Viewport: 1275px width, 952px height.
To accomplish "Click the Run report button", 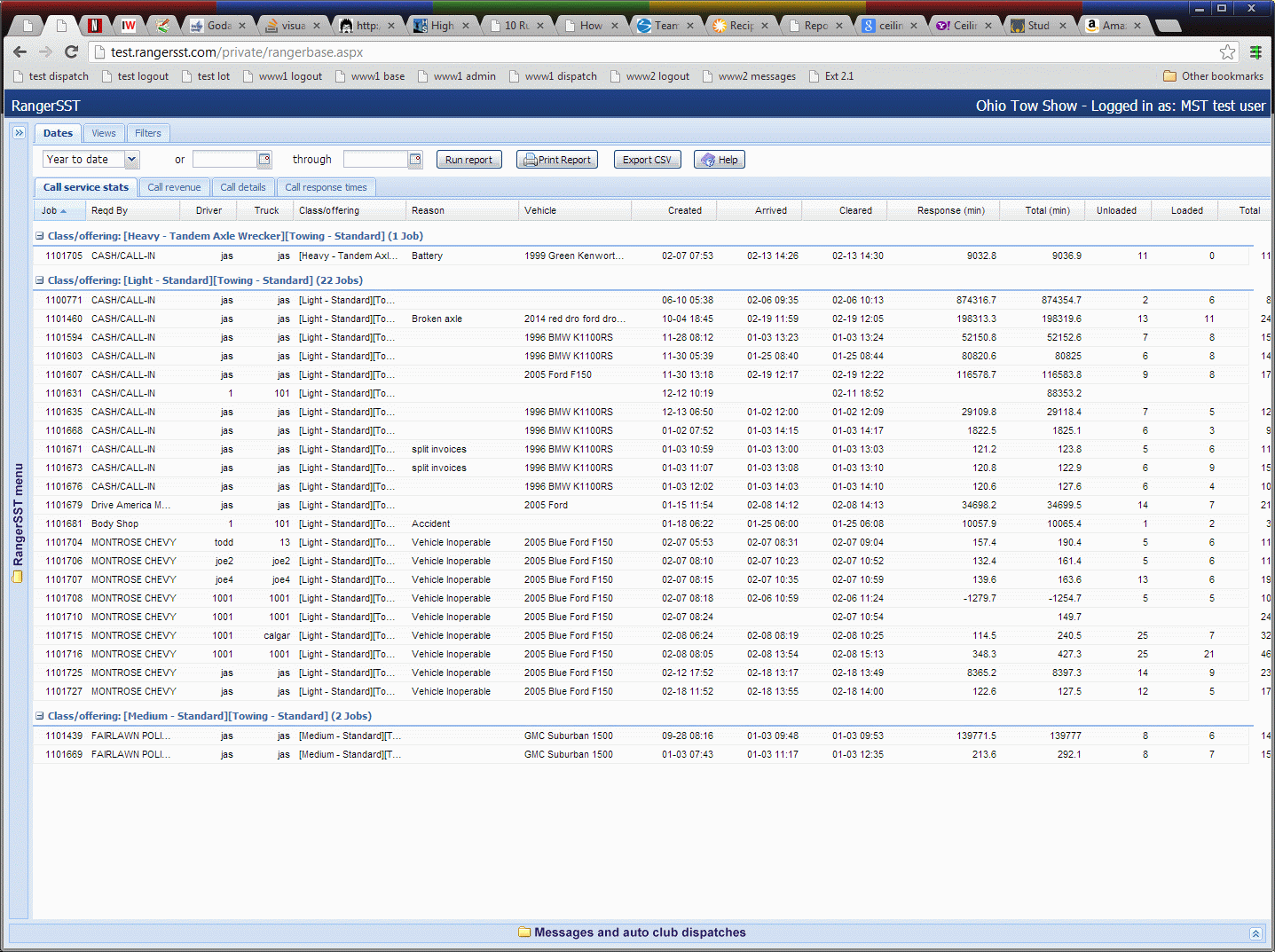I will tap(468, 160).
